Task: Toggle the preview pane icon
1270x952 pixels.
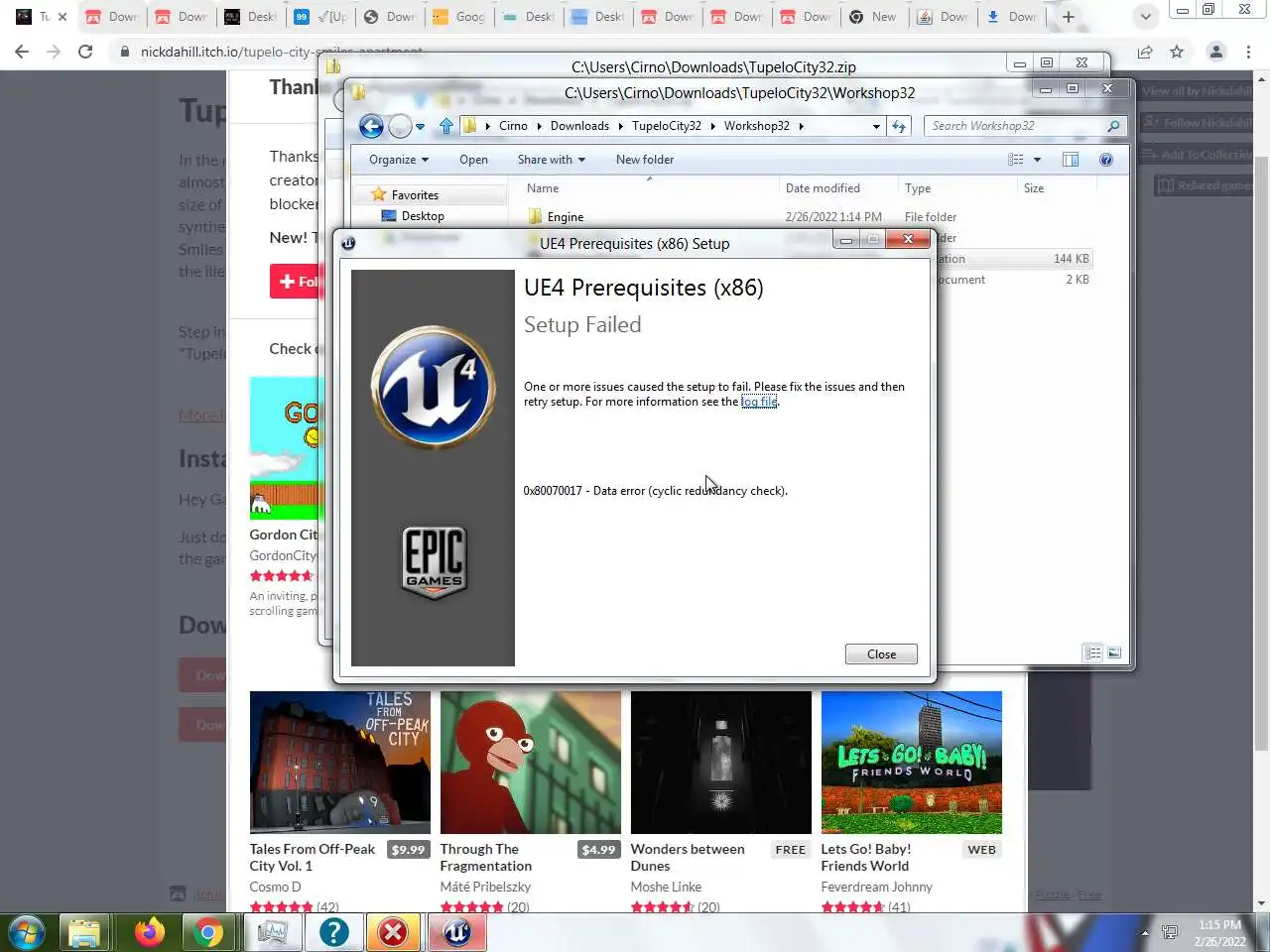Action: tap(1071, 160)
